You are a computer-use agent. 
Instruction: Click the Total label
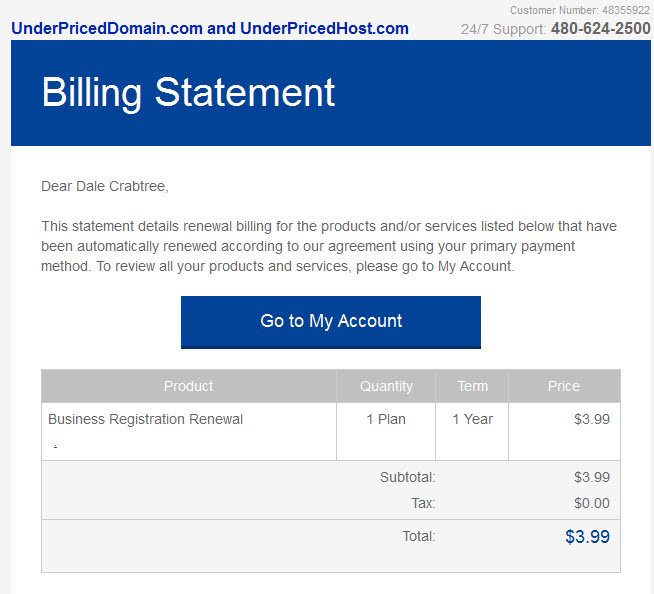(419, 536)
